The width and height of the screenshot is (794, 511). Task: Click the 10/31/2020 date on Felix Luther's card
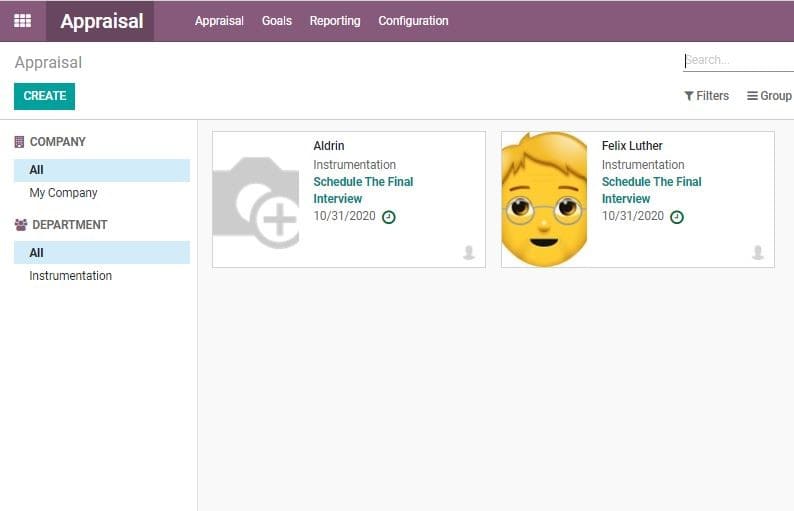pos(632,216)
